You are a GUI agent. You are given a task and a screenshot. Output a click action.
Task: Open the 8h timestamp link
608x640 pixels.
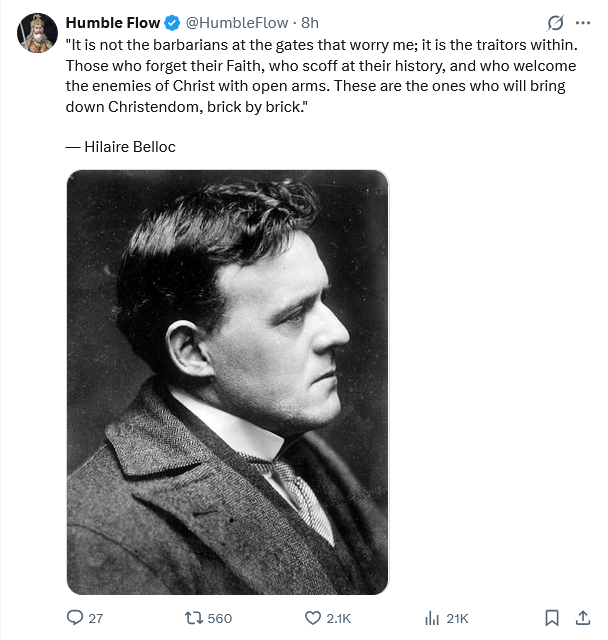coord(310,23)
